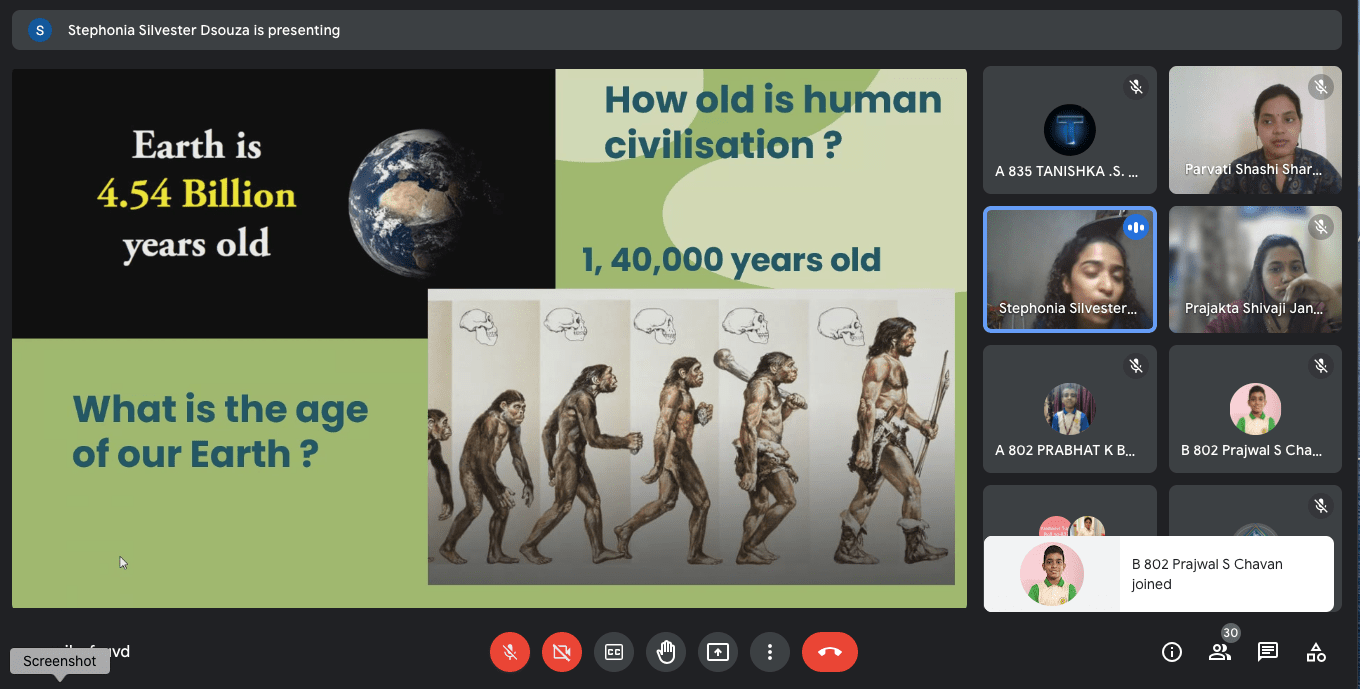Open the chat messages panel
Viewport: 1360px width, 689px height.
tap(1268, 652)
